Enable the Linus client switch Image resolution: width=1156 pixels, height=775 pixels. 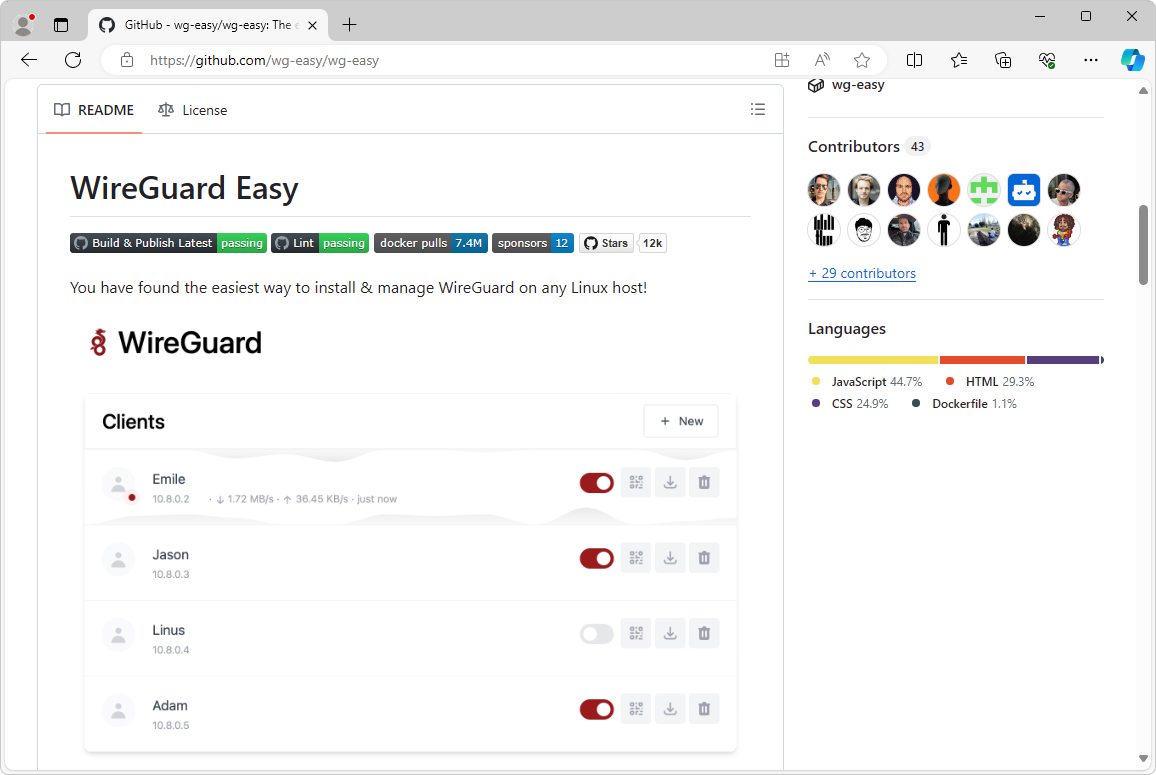[x=597, y=634]
